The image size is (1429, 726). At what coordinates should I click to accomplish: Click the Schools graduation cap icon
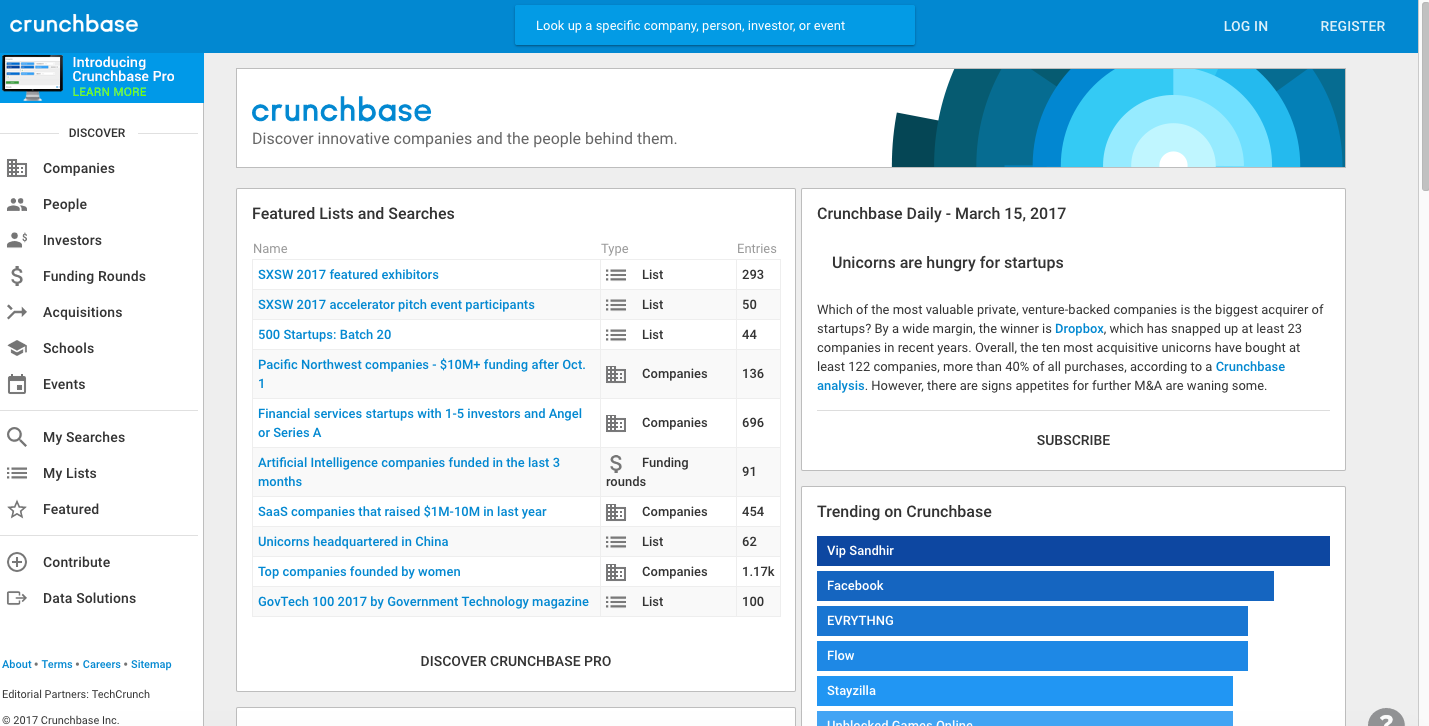pos(17,348)
